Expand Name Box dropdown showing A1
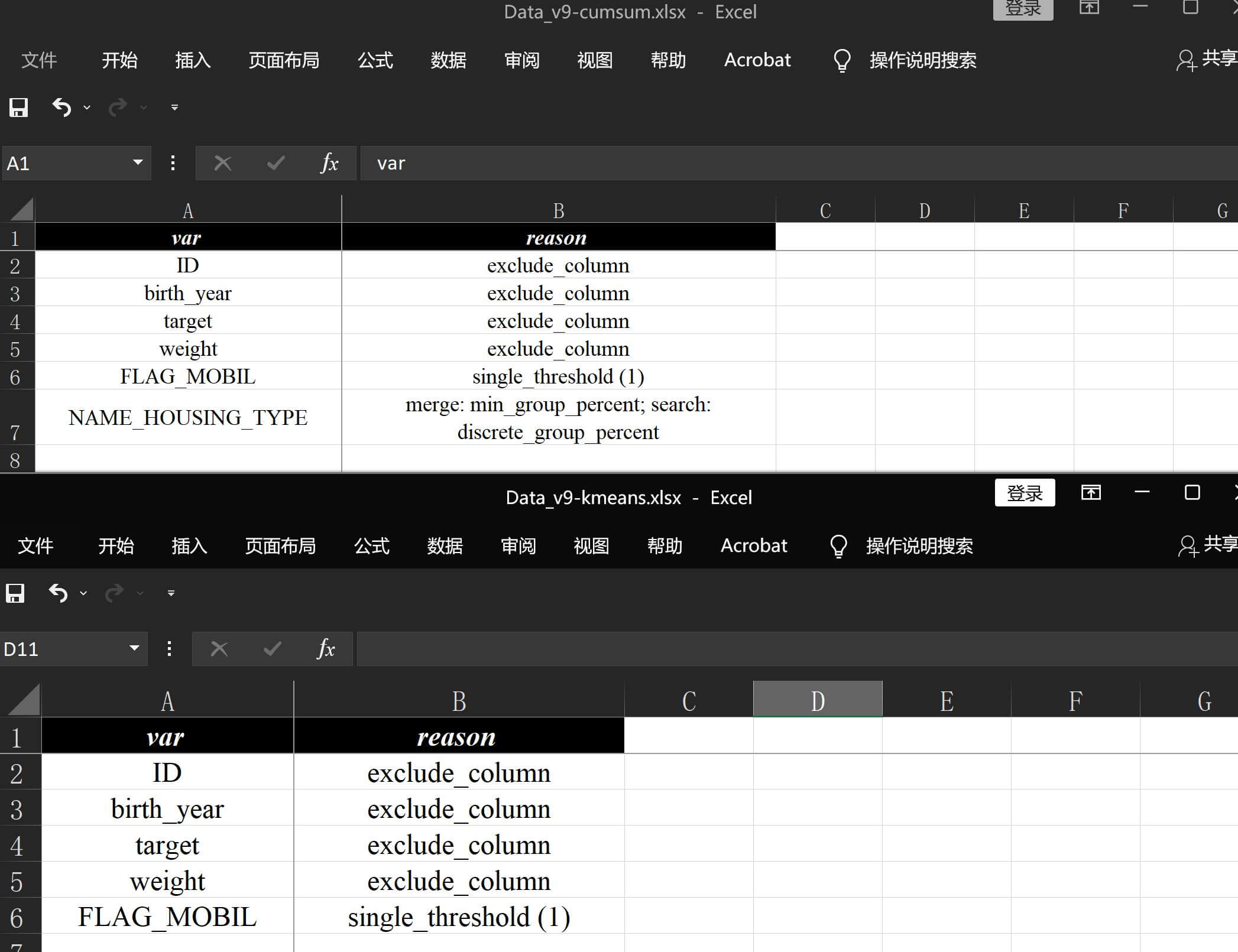 pos(138,163)
